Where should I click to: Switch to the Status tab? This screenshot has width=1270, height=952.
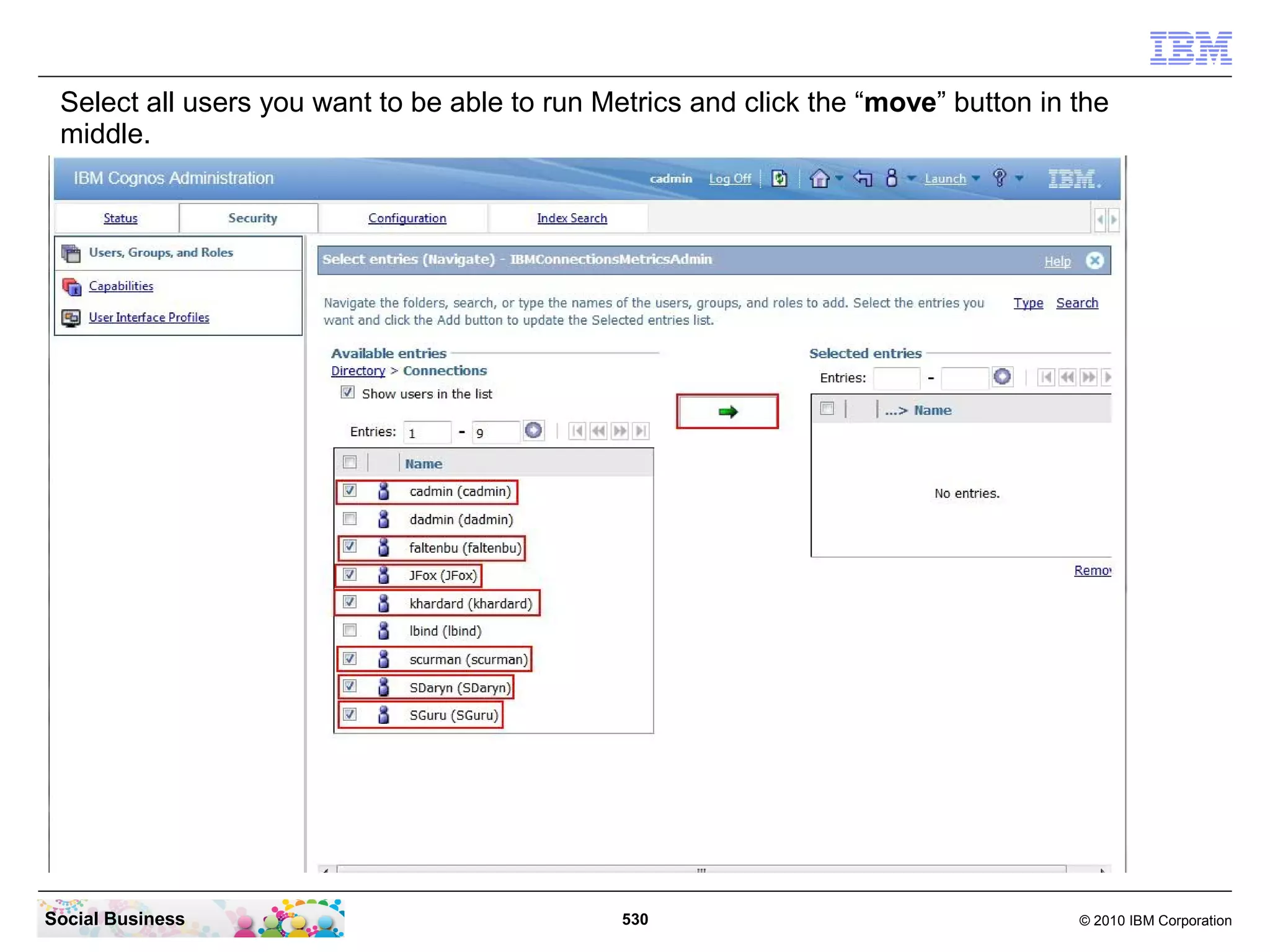pos(120,218)
